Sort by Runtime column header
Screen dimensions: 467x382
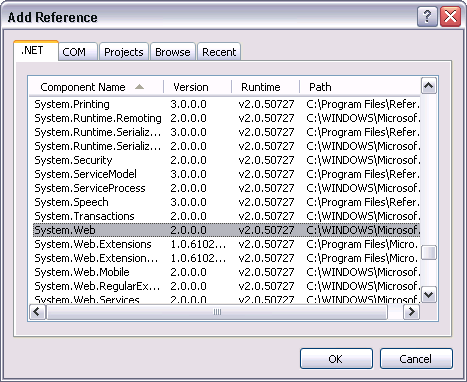click(265, 87)
